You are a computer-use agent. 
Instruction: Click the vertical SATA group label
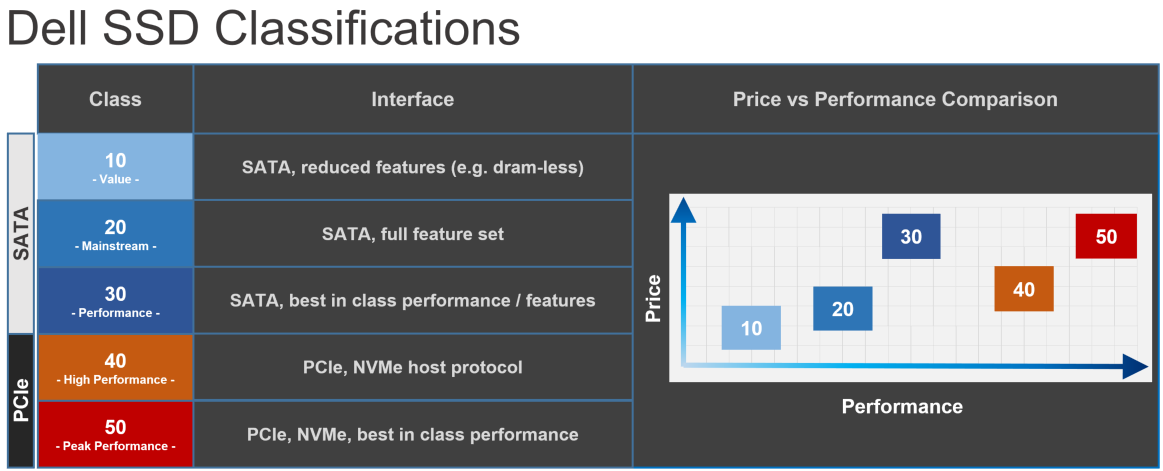(21, 233)
